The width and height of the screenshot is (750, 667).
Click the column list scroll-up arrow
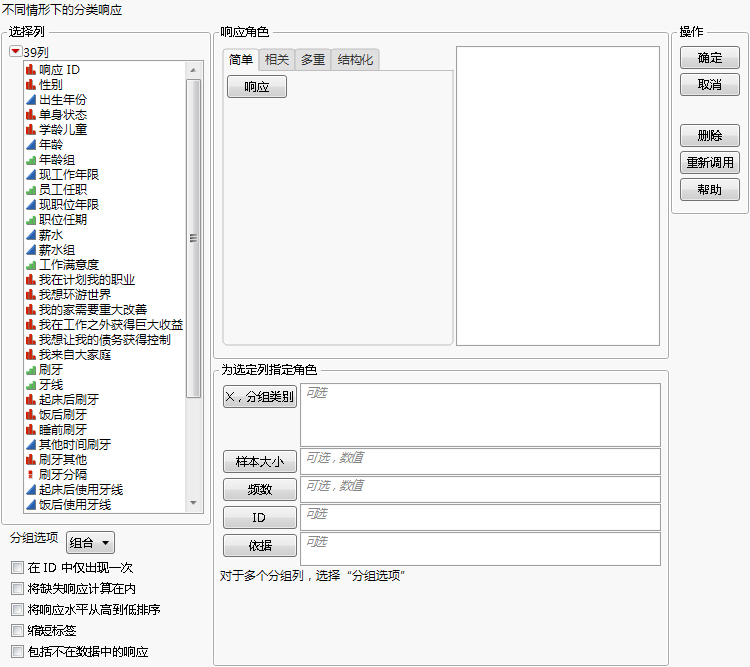(x=193, y=70)
